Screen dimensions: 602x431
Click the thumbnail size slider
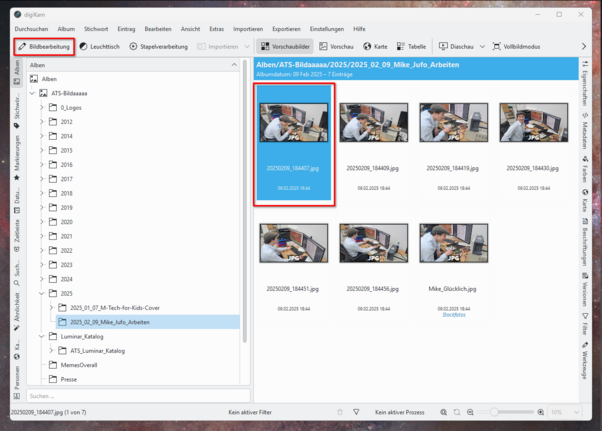pyautogui.click(x=506, y=412)
